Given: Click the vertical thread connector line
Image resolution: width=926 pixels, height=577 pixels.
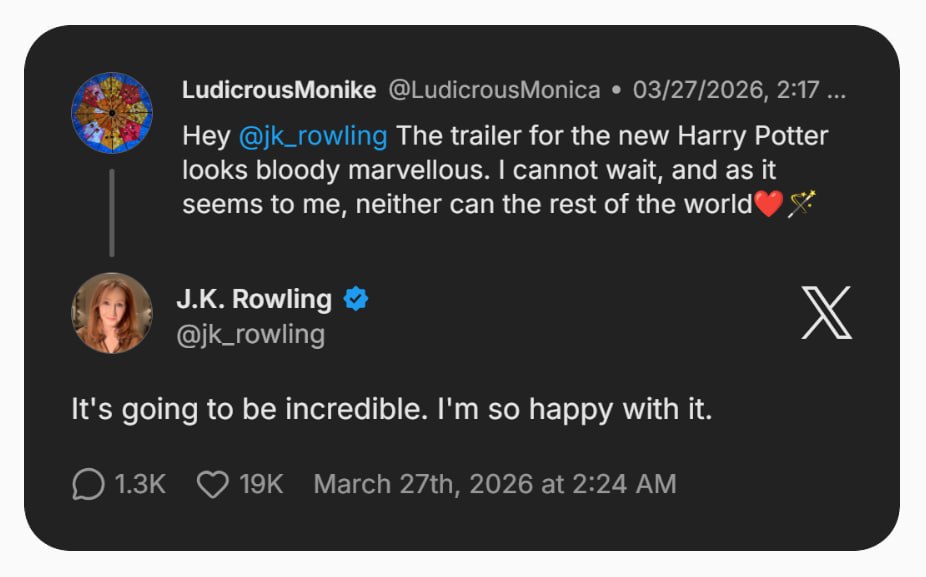Looking at the screenshot, I should click(112, 213).
